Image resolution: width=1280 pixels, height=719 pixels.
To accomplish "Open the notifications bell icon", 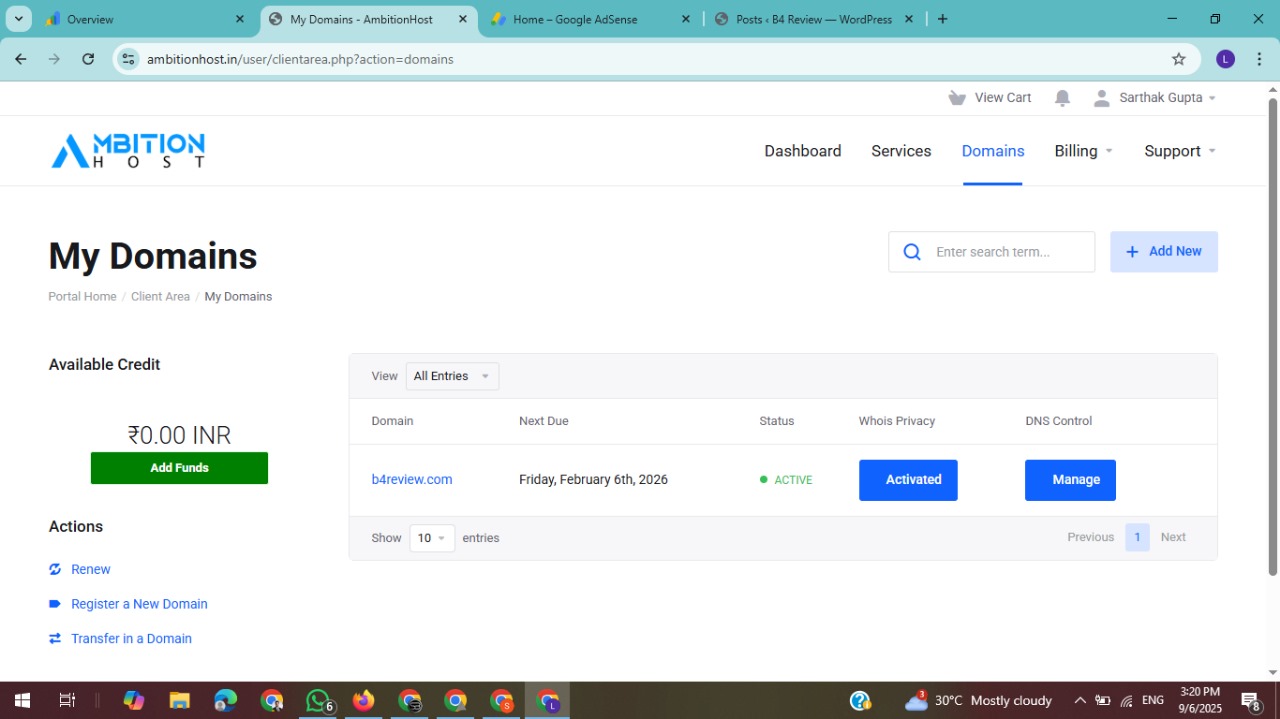I will click(x=1063, y=98).
